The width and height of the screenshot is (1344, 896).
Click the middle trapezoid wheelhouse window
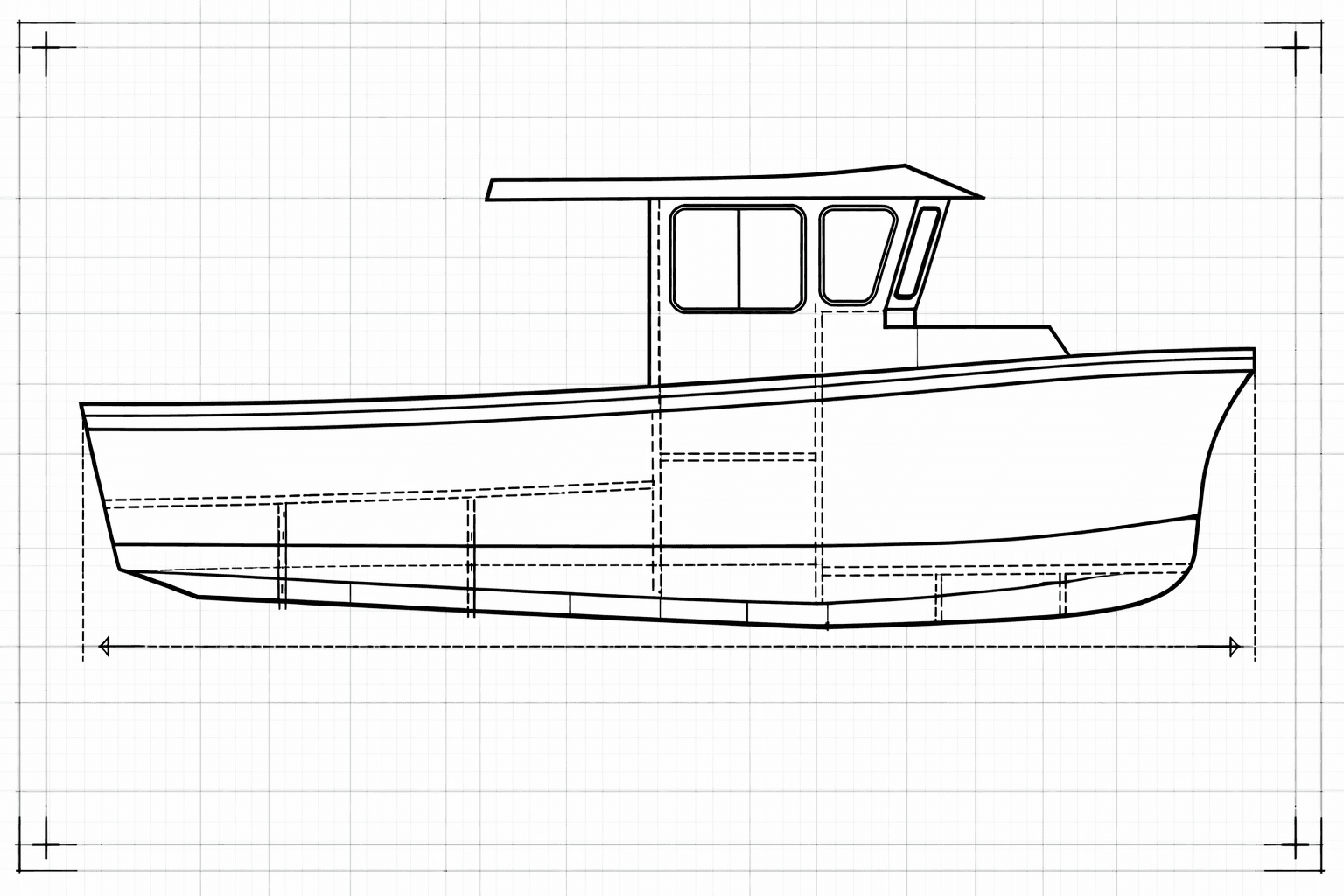tap(855, 254)
